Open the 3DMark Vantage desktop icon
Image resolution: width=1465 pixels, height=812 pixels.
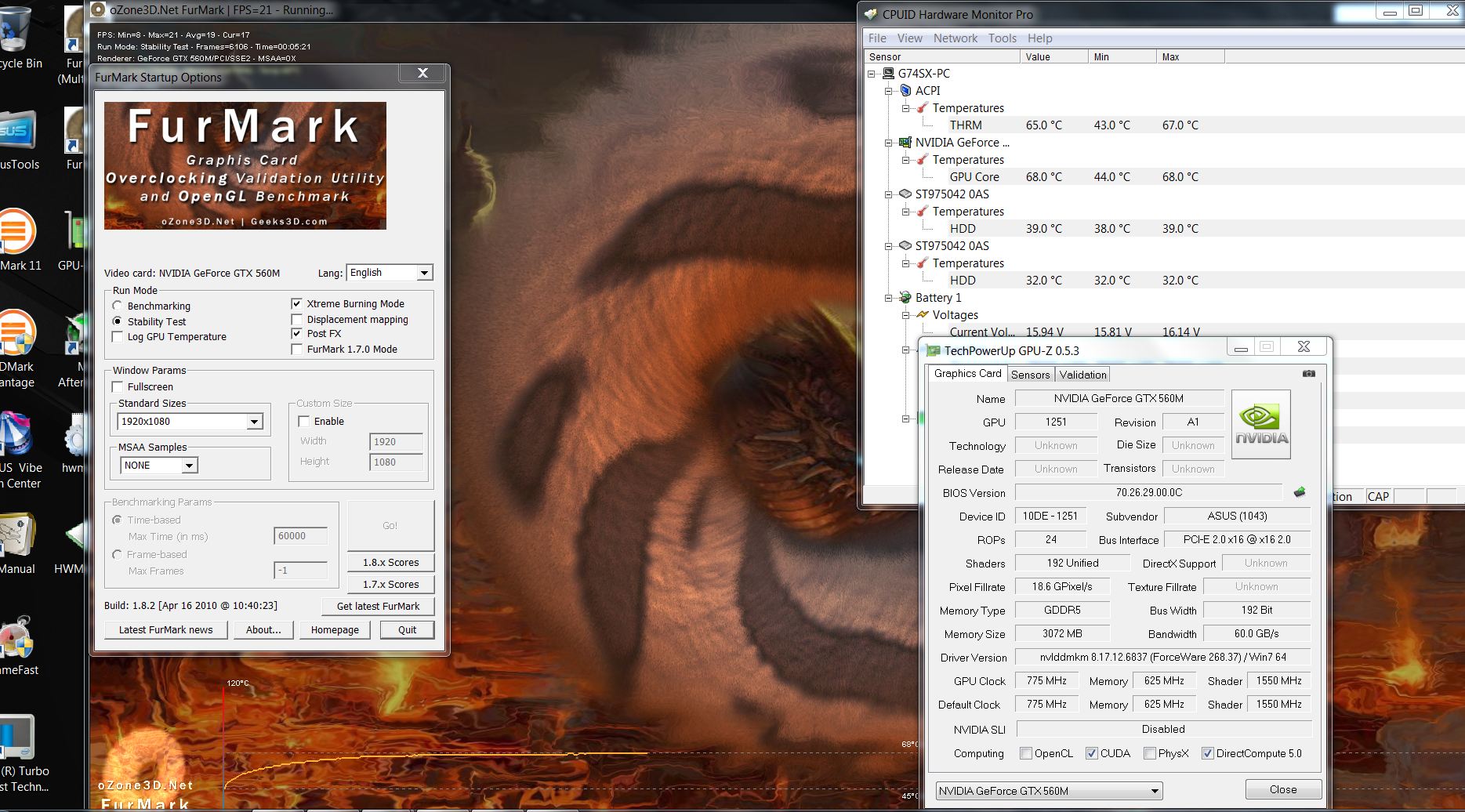point(17,332)
